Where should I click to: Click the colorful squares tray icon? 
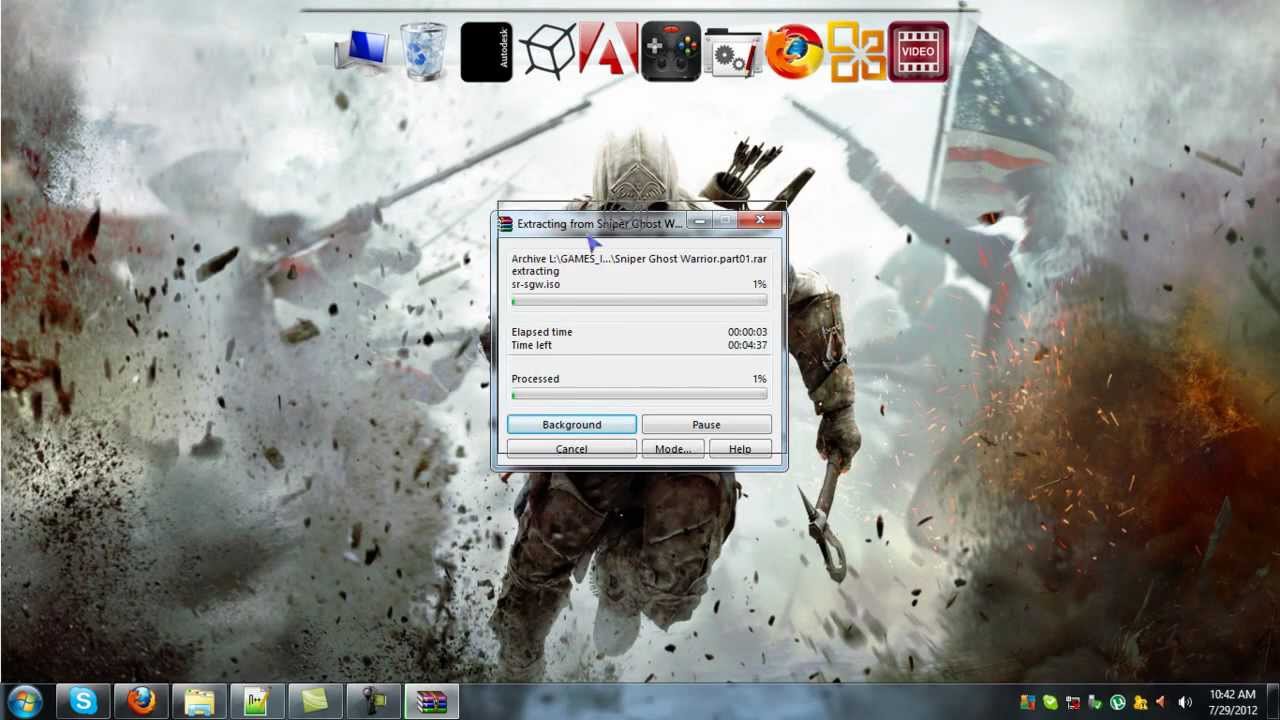tap(1028, 703)
